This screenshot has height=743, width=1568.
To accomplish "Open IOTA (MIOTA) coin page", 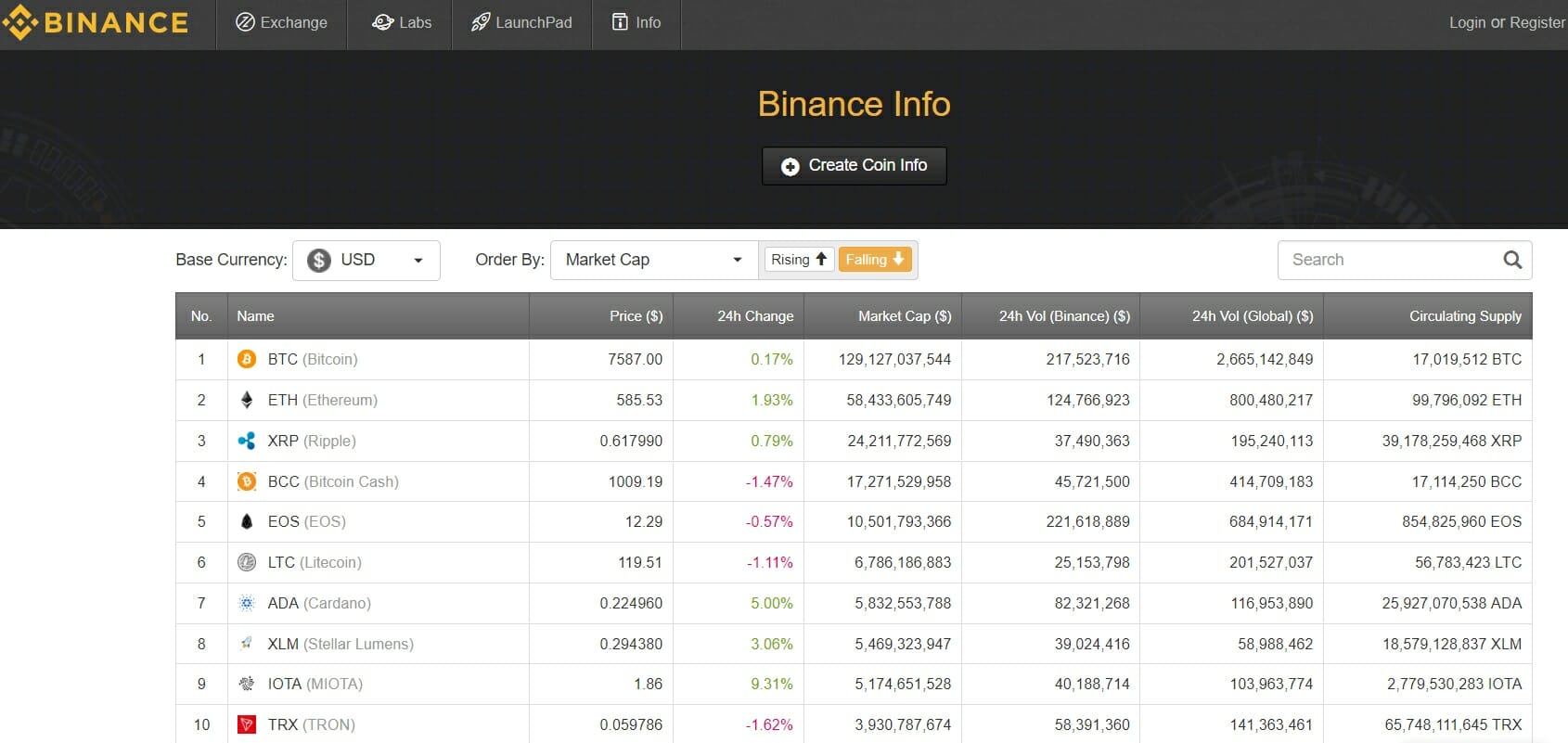I will 315,684.
